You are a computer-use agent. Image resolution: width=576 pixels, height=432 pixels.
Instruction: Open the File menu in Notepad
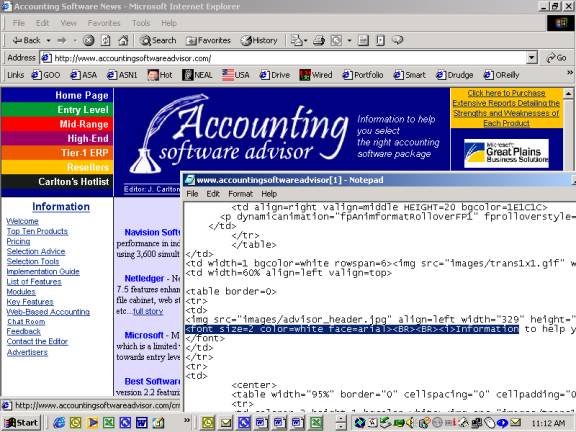(192, 194)
